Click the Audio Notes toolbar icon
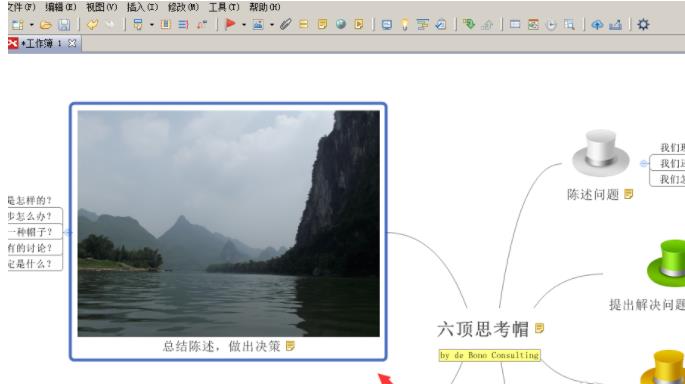Viewport: 685px width, 384px height. pos(359,24)
